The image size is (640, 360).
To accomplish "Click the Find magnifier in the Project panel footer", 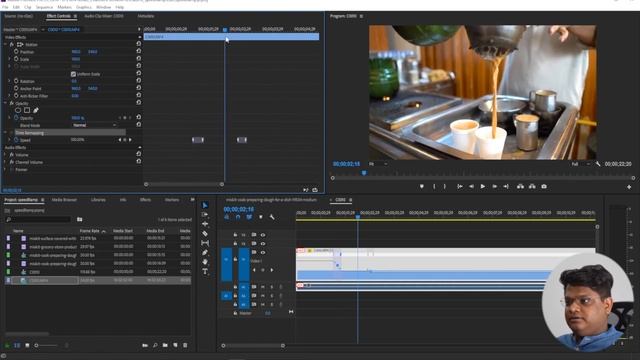I will click(155, 345).
